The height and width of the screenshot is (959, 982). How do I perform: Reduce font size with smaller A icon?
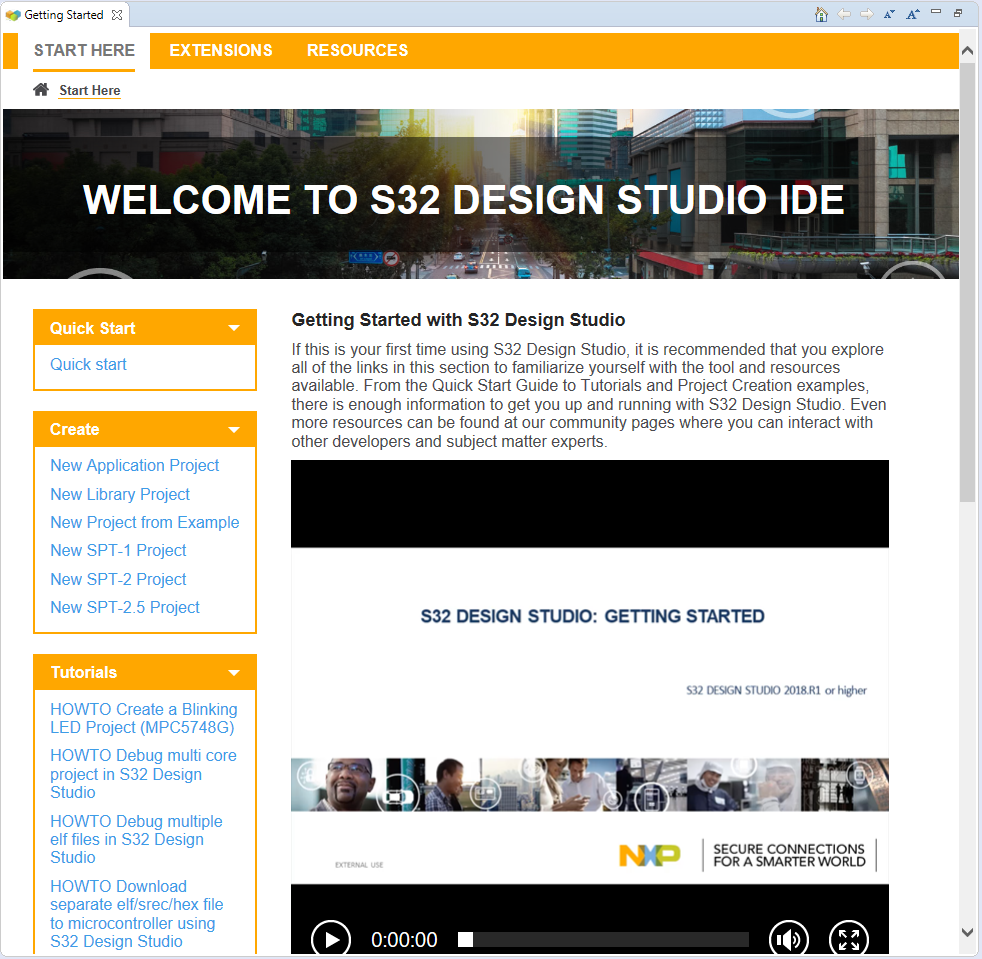889,14
